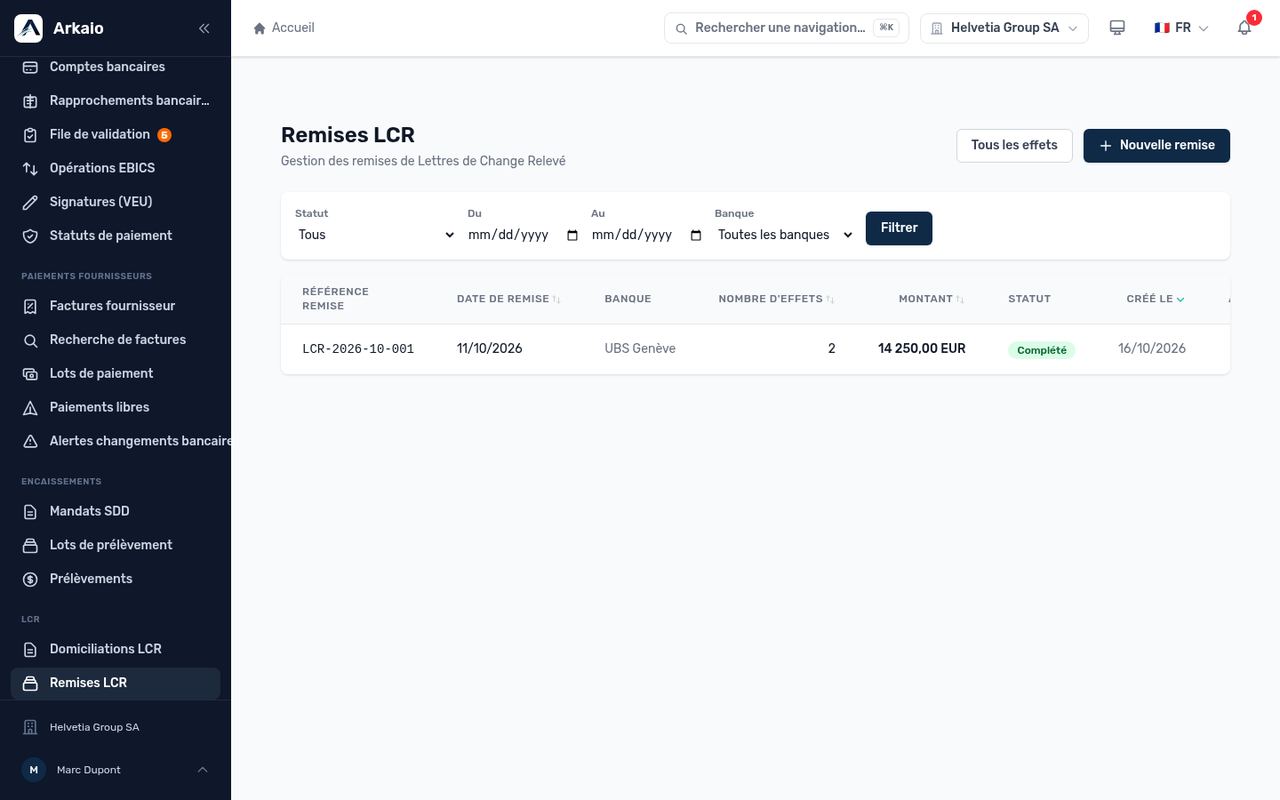Viewport: 1280px width, 800px height.
Task: Collapse the sidebar with double-chevron icon
Action: (204, 28)
